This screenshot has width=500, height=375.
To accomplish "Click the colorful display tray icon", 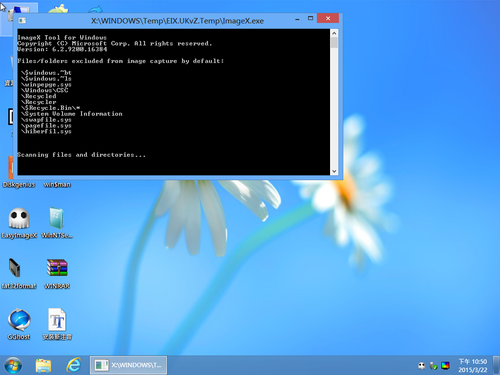I will click(445, 366).
